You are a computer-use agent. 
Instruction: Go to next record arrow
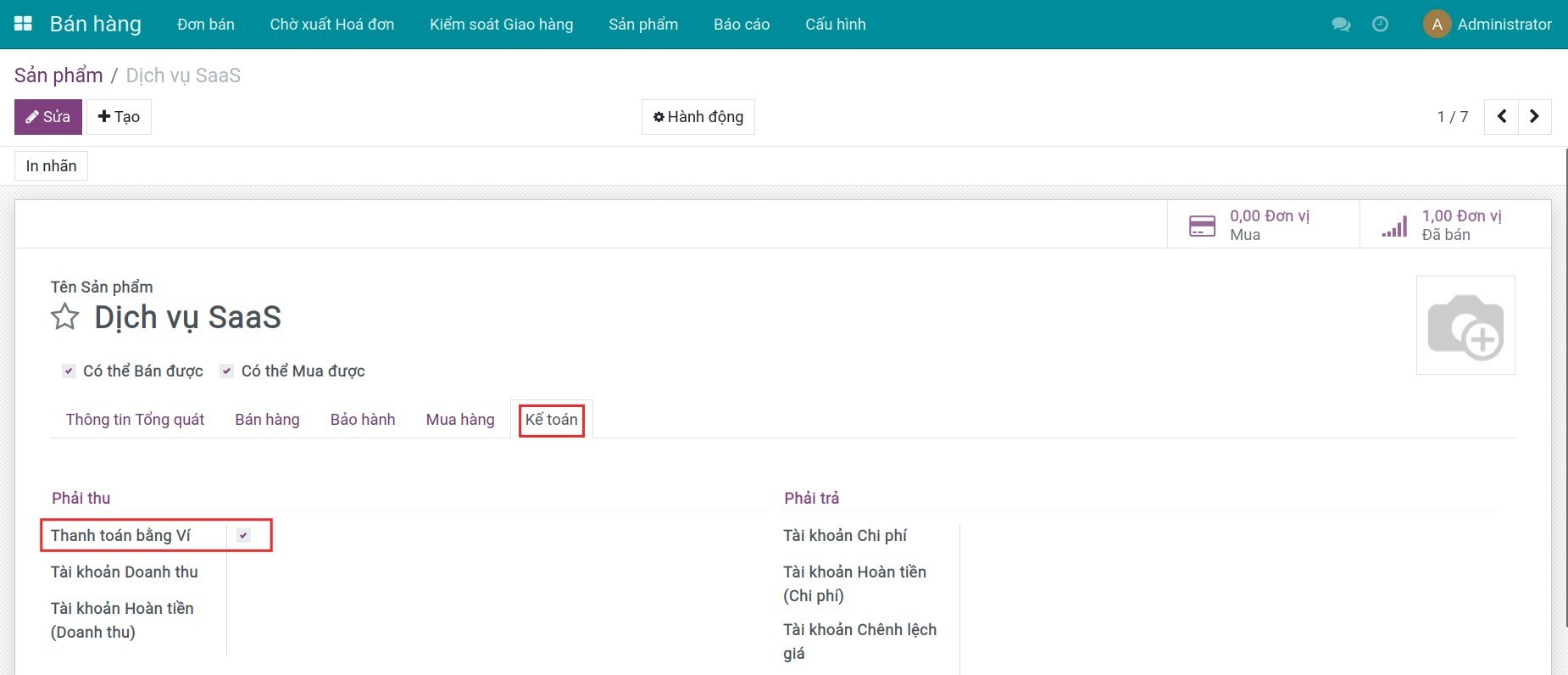point(1534,117)
